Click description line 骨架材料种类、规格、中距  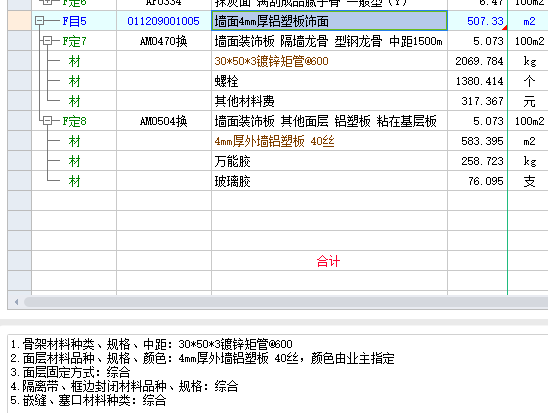(151, 344)
